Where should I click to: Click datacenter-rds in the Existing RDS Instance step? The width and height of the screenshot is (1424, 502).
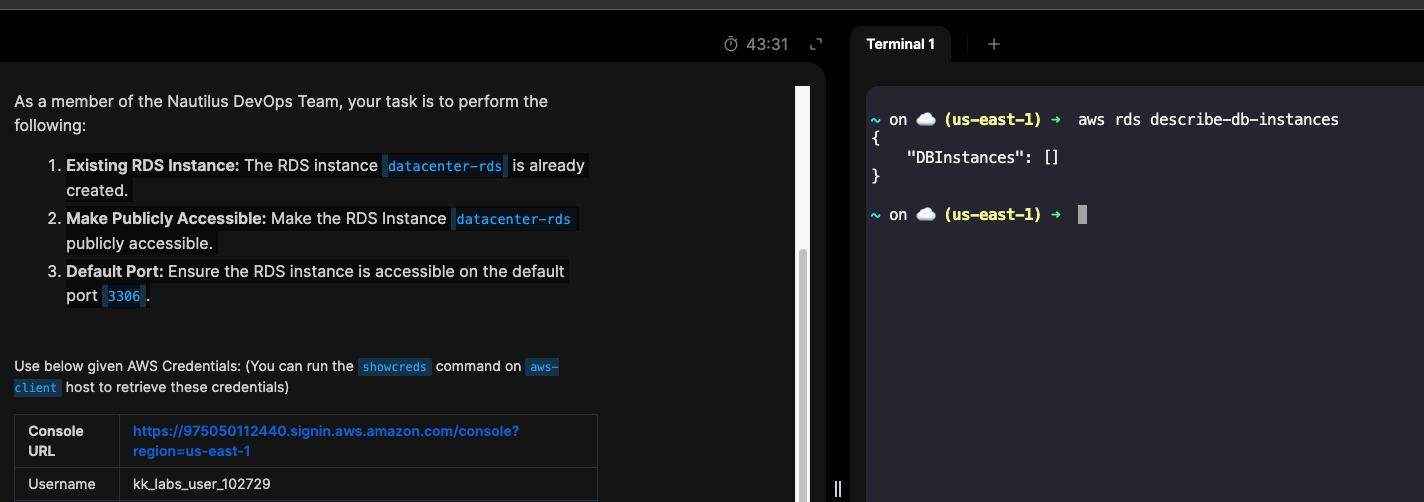pyautogui.click(x=445, y=166)
